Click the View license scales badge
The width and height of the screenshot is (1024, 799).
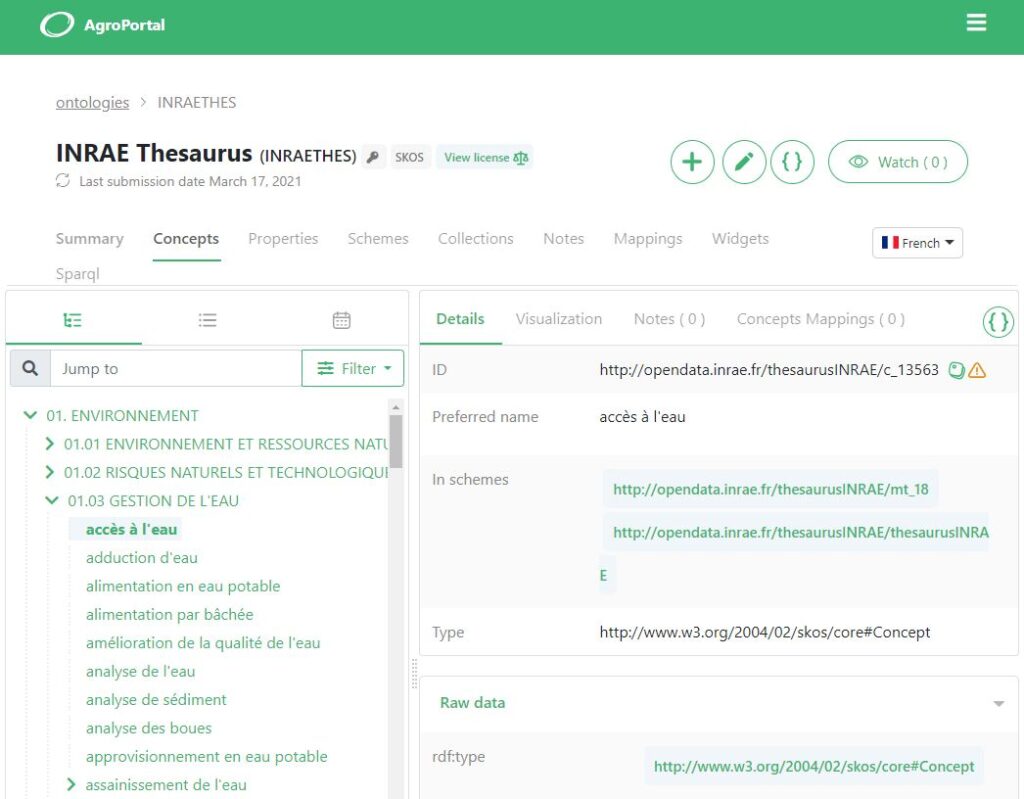[x=486, y=157]
